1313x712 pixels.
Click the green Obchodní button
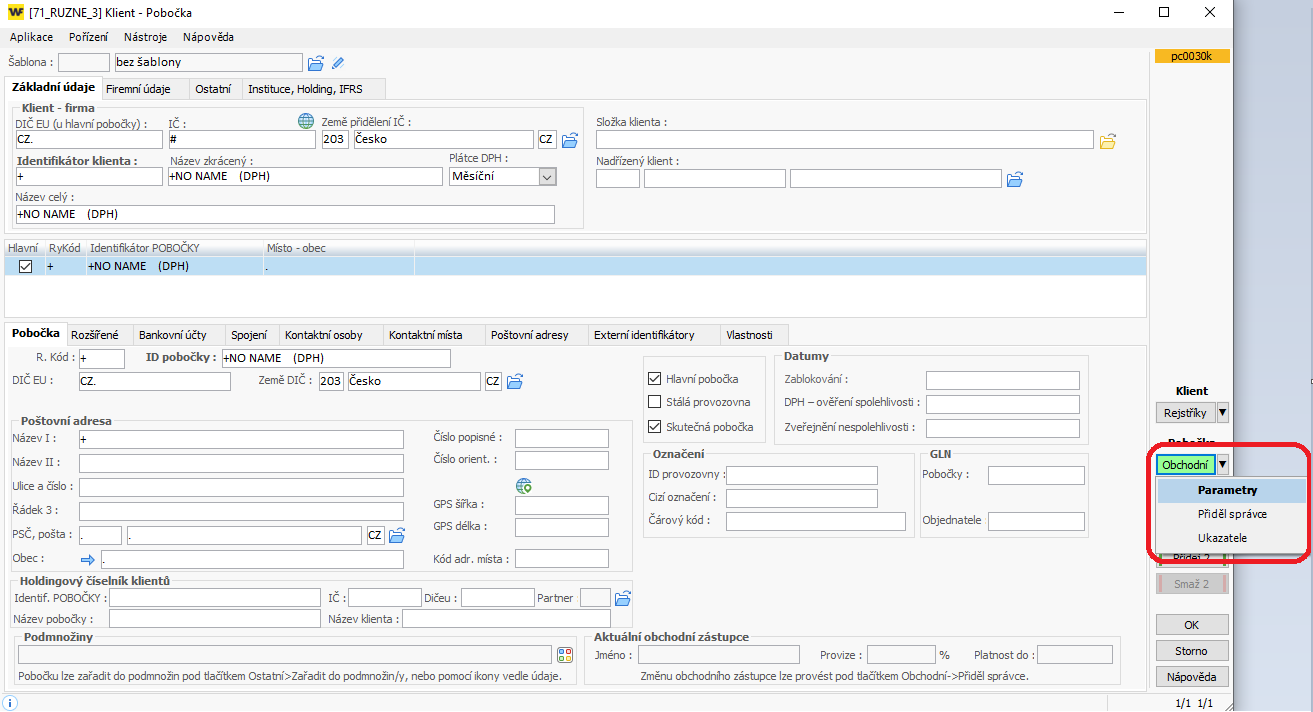[1185, 465]
